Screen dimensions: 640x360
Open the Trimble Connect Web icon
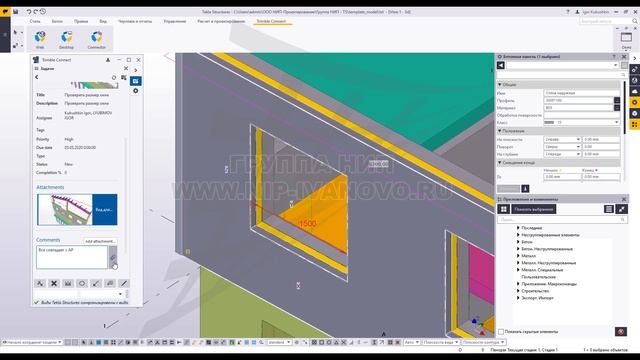point(40,40)
